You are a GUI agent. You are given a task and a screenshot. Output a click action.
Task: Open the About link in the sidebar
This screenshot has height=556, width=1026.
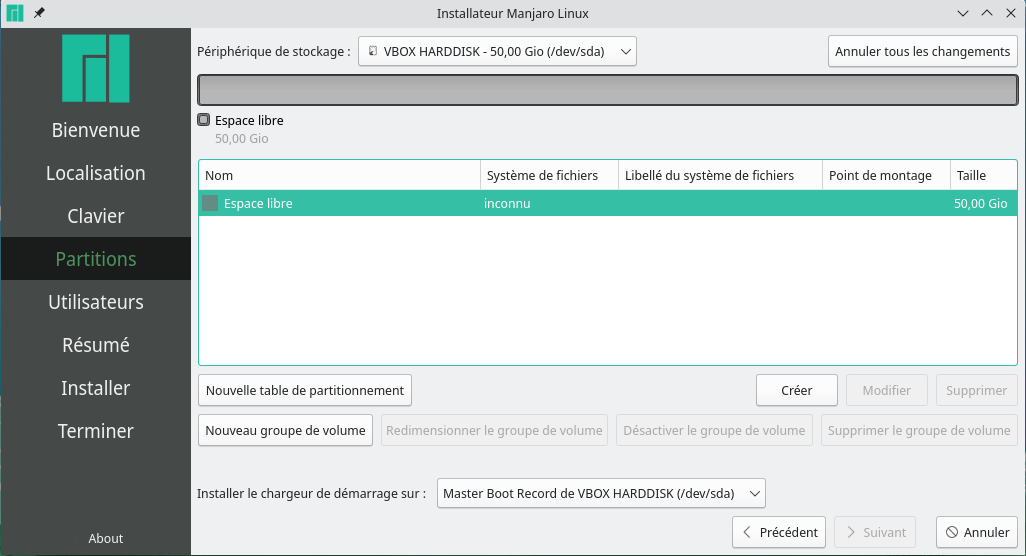[106, 538]
